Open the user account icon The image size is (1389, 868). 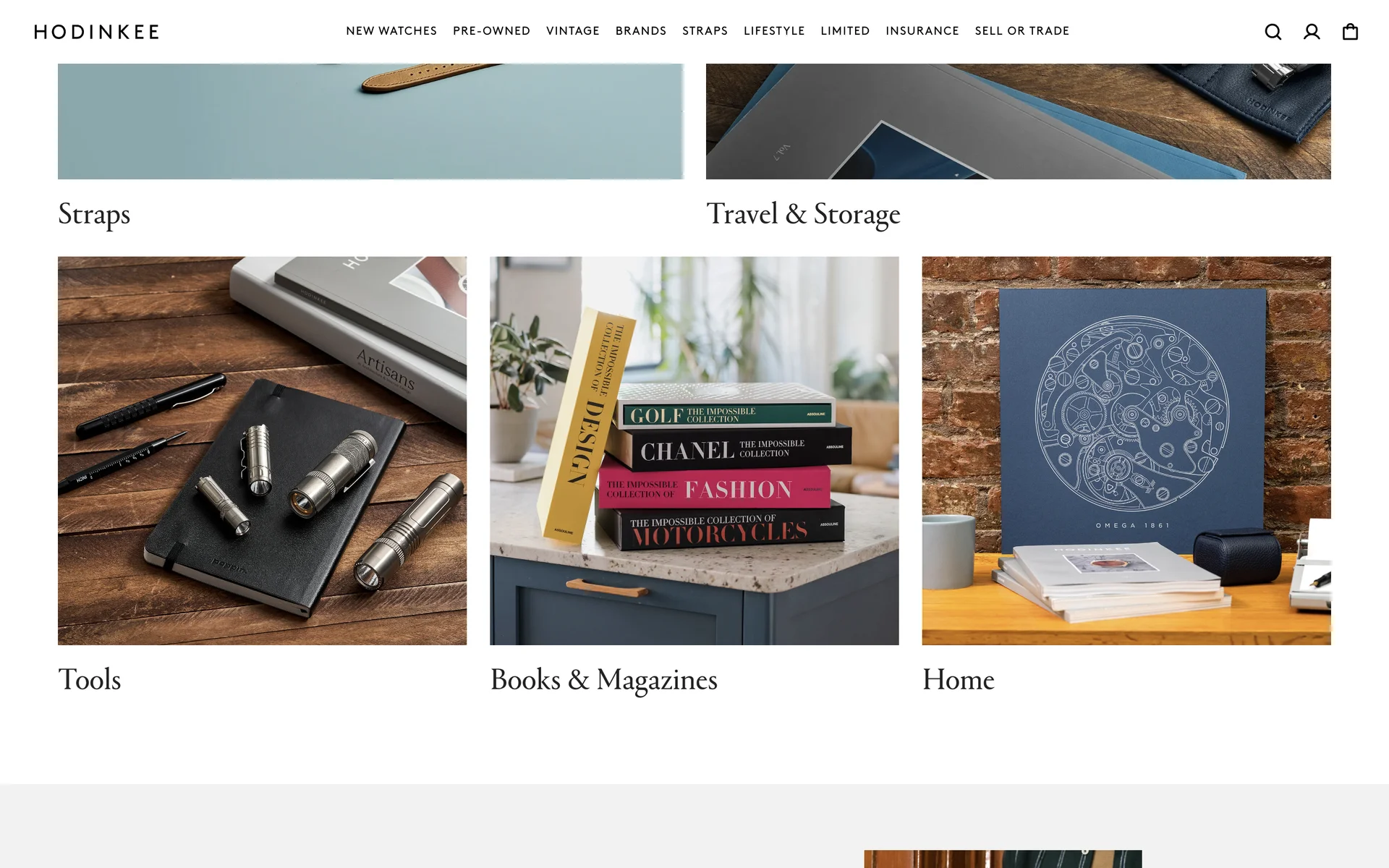click(1312, 32)
